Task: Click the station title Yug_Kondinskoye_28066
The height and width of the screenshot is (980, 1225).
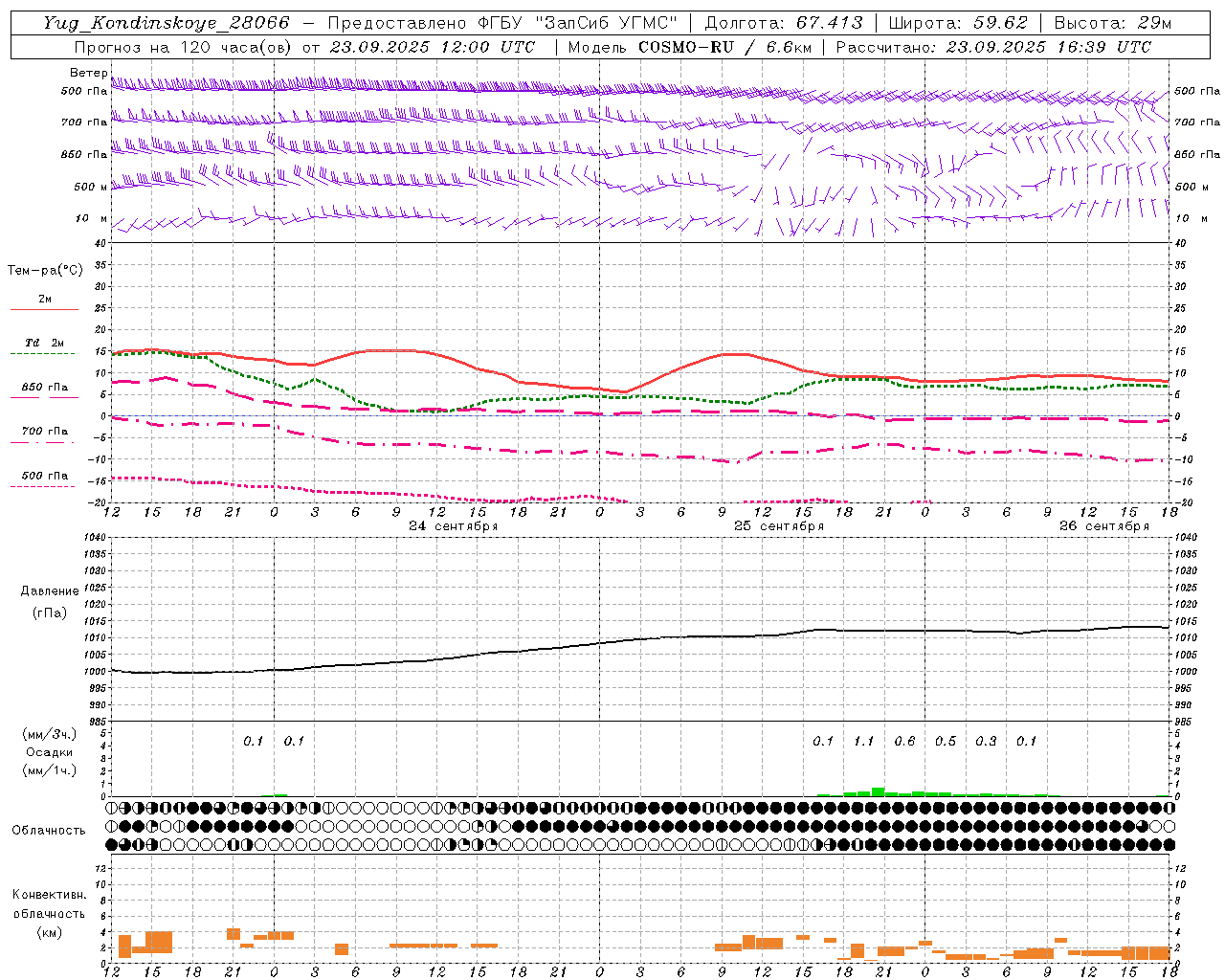Action: [x=167, y=23]
